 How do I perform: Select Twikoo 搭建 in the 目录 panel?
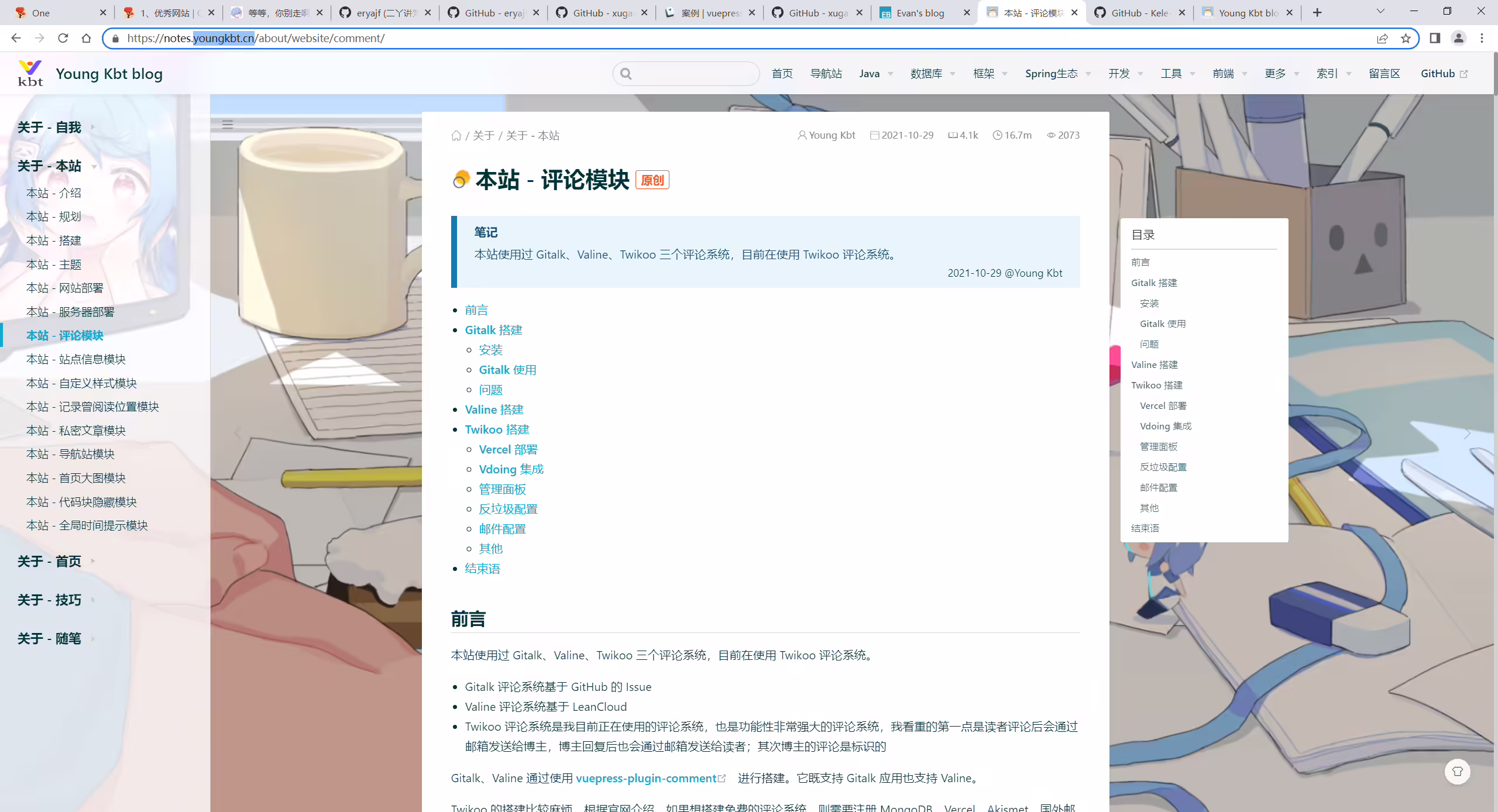click(1157, 385)
